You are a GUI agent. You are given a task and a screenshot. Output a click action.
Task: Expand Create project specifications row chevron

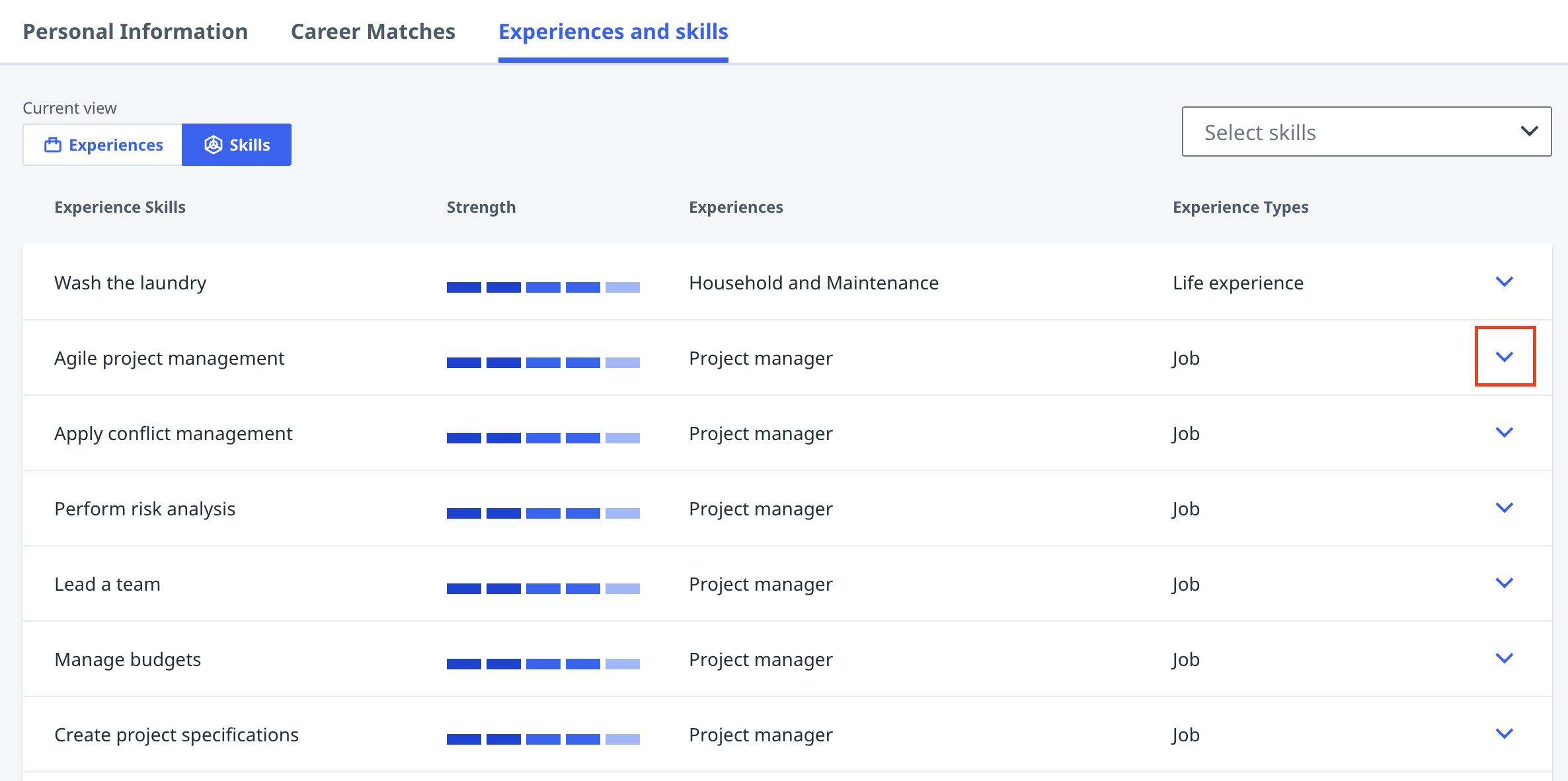(1504, 734)
